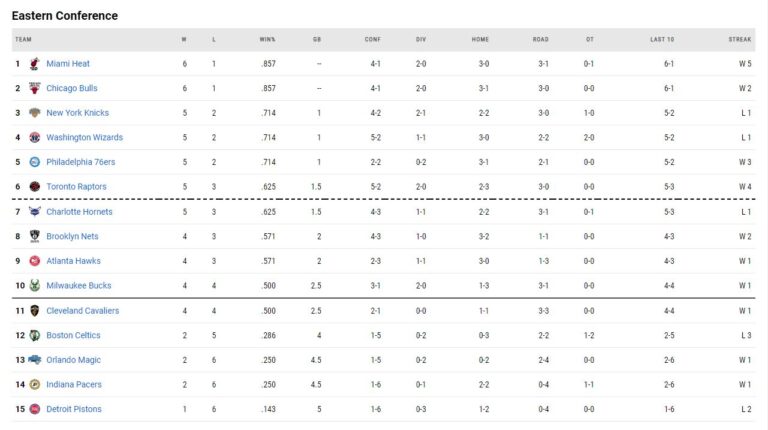Click the GB column header
Screen dimensions: 768x430
coord(317,40)
